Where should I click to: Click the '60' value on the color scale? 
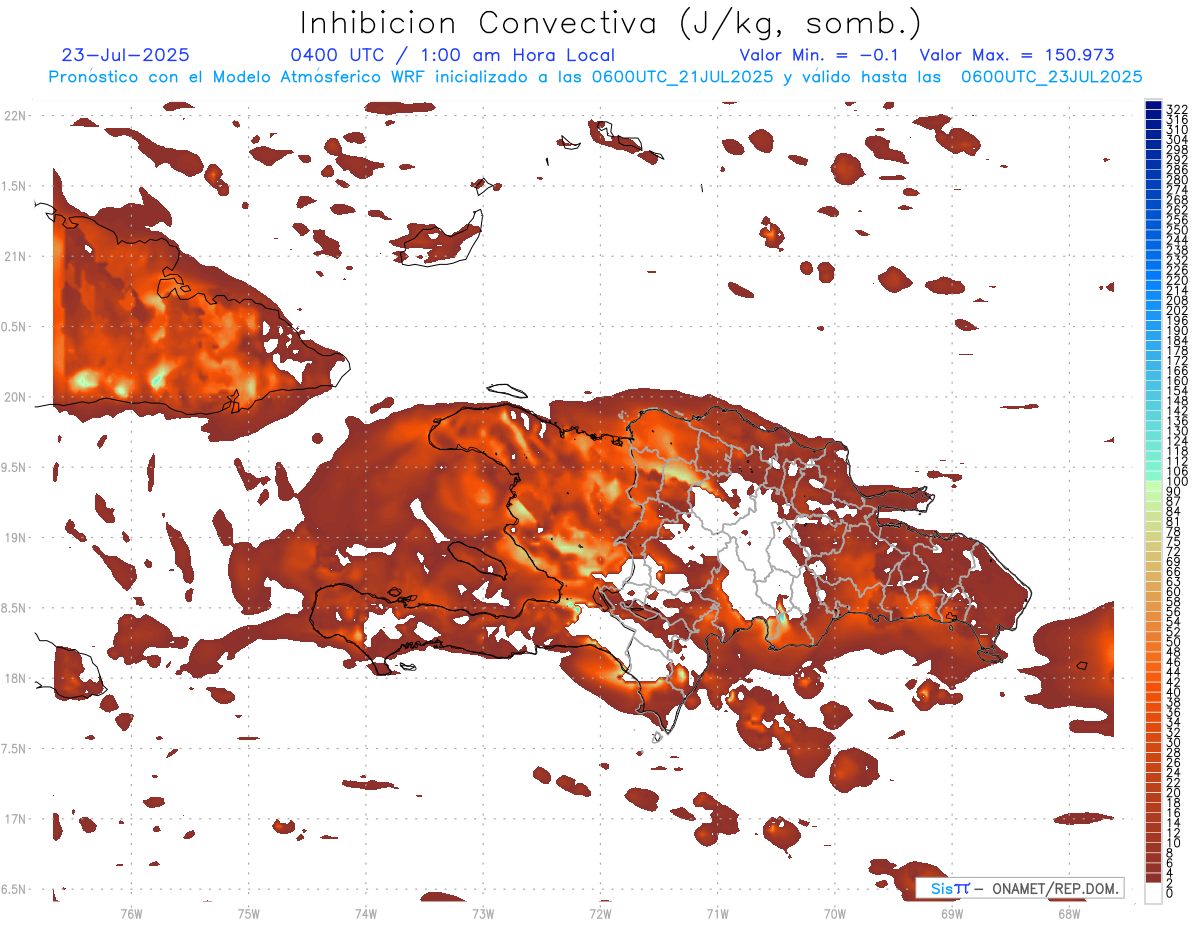pyautogui.click(x=1174, y=591)
